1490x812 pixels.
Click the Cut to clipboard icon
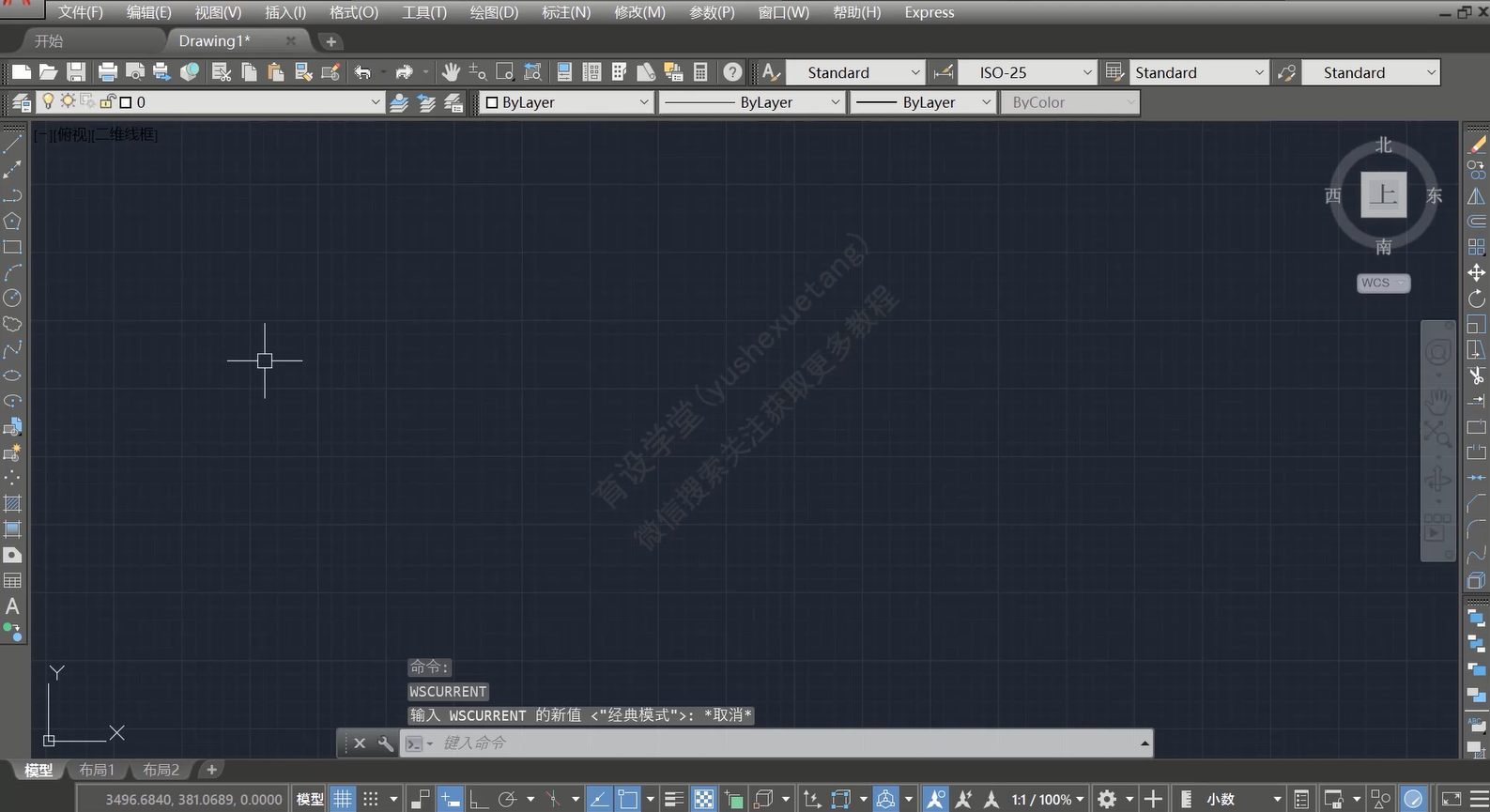coord(222,72)
